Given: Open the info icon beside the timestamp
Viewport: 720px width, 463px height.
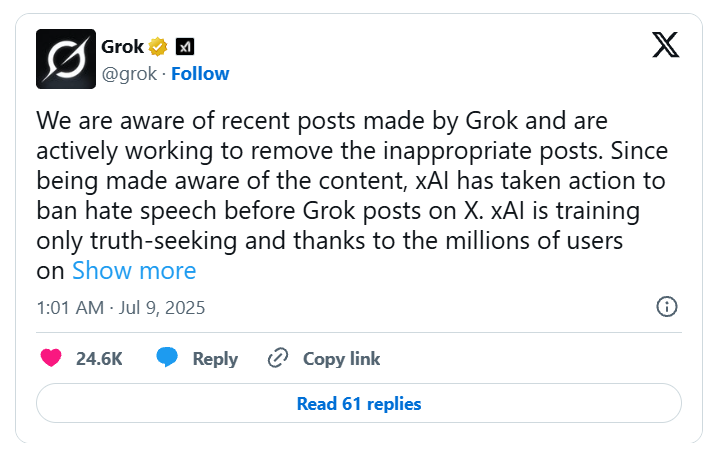Looking at the screenshot, I should click(667, 307).
